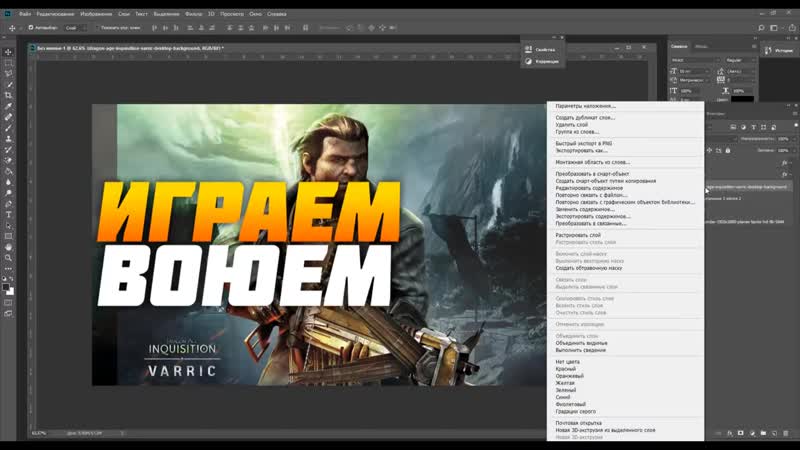Open the Изображение menu
The image size is (800, 450).
coord(96,14)
